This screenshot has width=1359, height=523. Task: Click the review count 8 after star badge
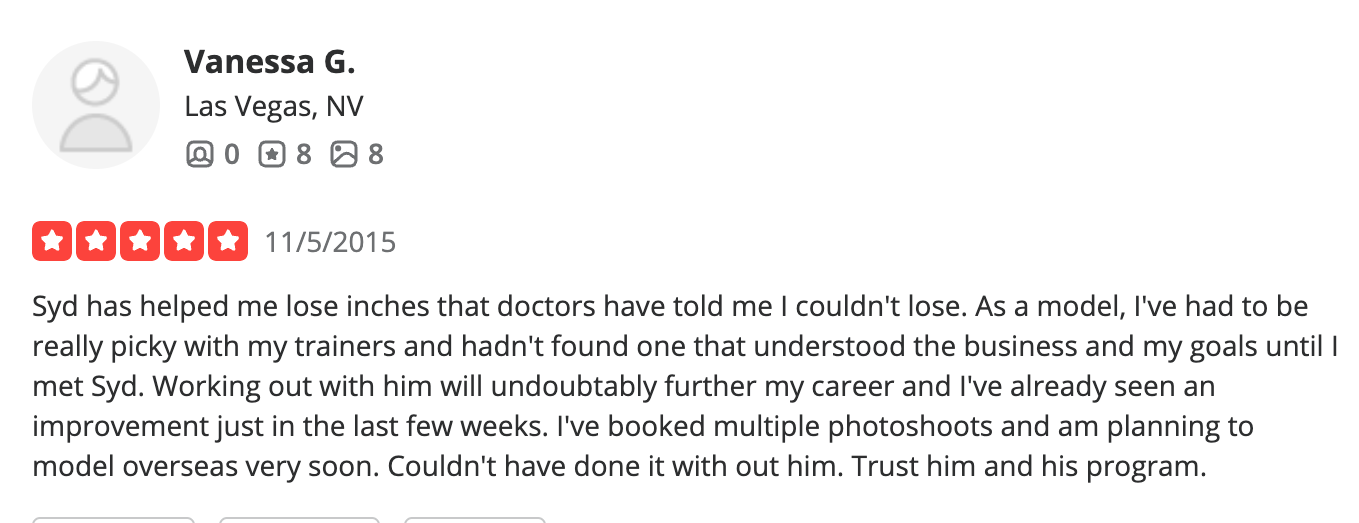(303, 154)
